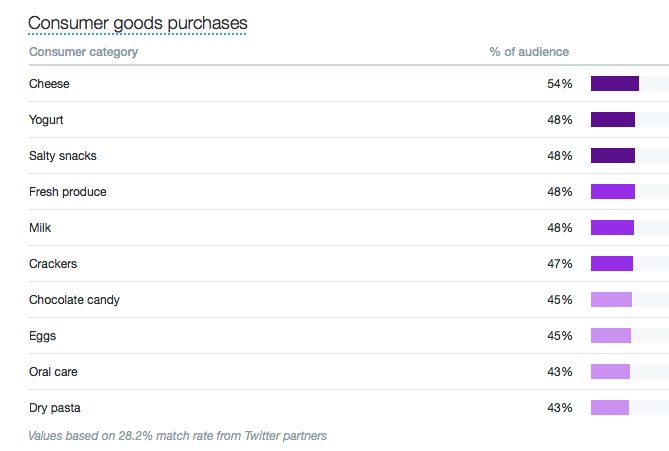Select the Cheese category row
The width and height of the screenshot is (669, 451).
[50, 84]
